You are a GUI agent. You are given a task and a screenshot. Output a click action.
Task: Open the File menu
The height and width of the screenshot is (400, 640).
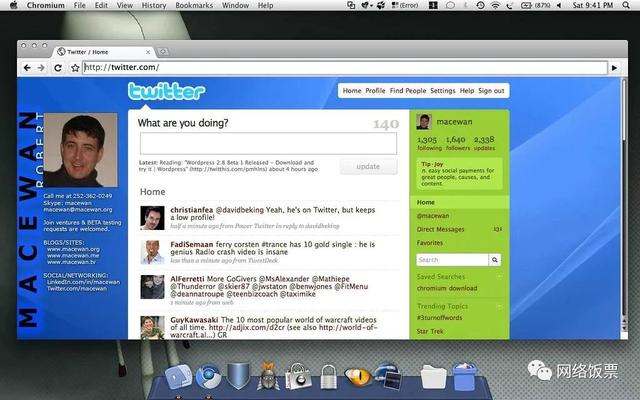80,5
